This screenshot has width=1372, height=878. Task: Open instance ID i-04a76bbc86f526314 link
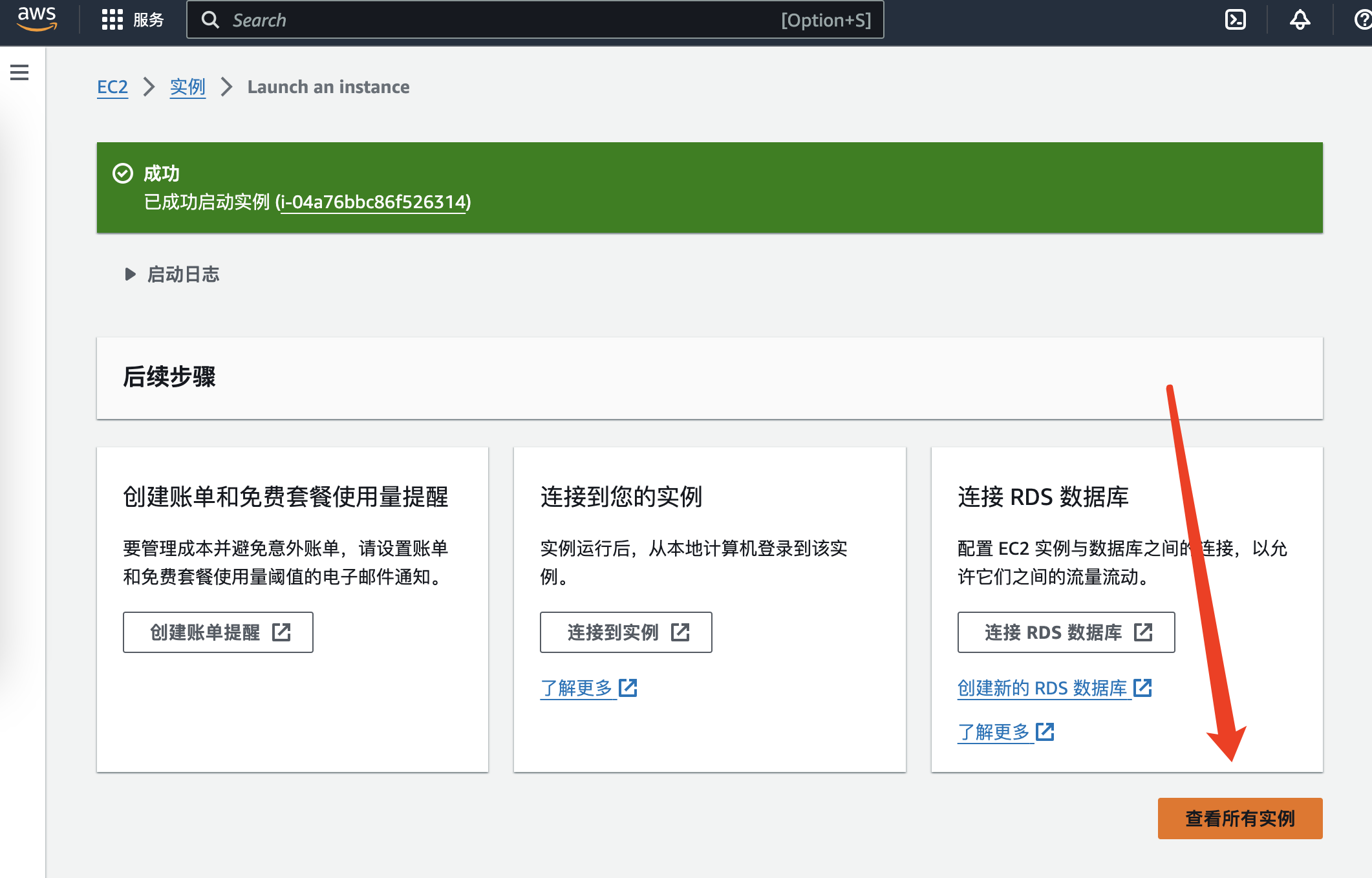pos(372,202)
